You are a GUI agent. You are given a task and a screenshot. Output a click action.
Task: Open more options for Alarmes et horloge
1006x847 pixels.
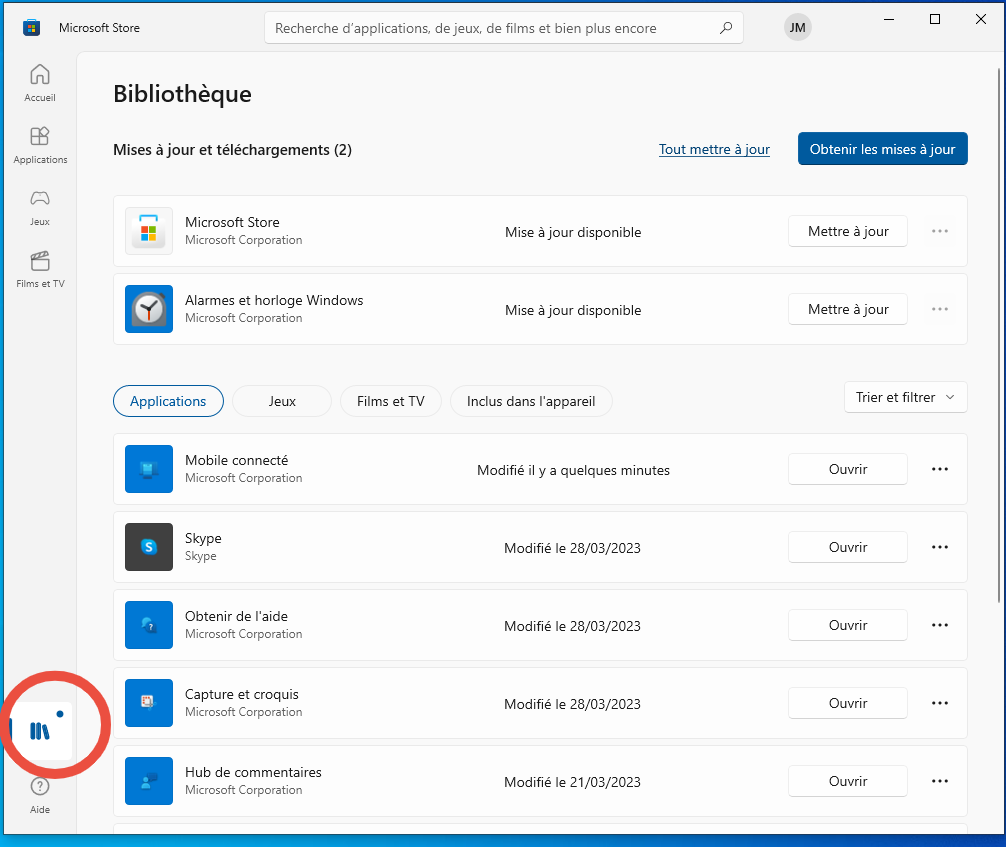[940, 309]
